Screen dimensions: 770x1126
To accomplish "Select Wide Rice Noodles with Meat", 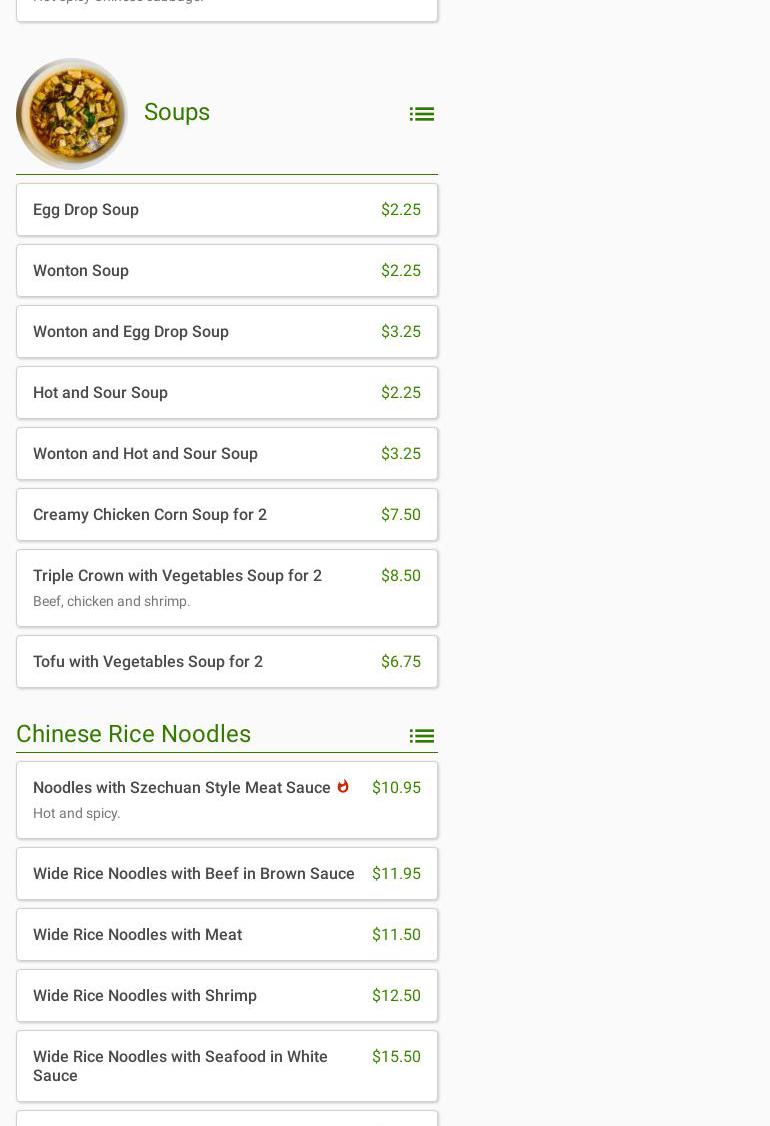I will 227,935.
